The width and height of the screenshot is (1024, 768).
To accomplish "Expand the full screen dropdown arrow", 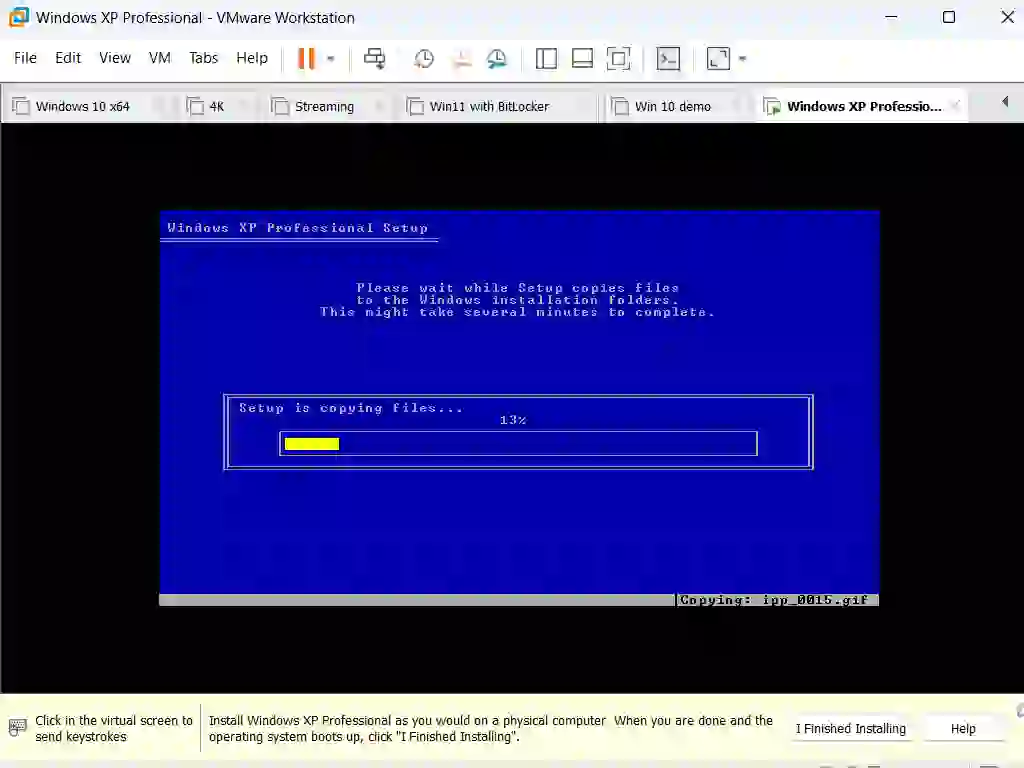I will point(740,58).
